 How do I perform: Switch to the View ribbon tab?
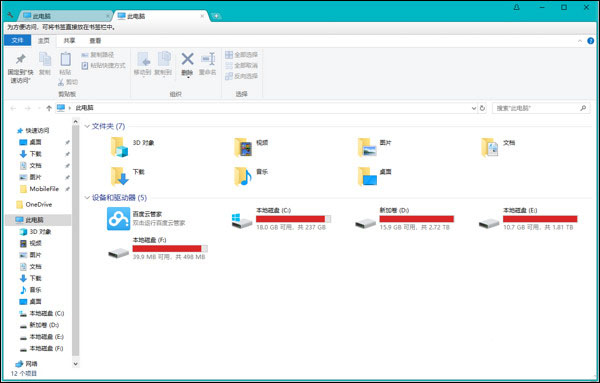coord(95,41)
